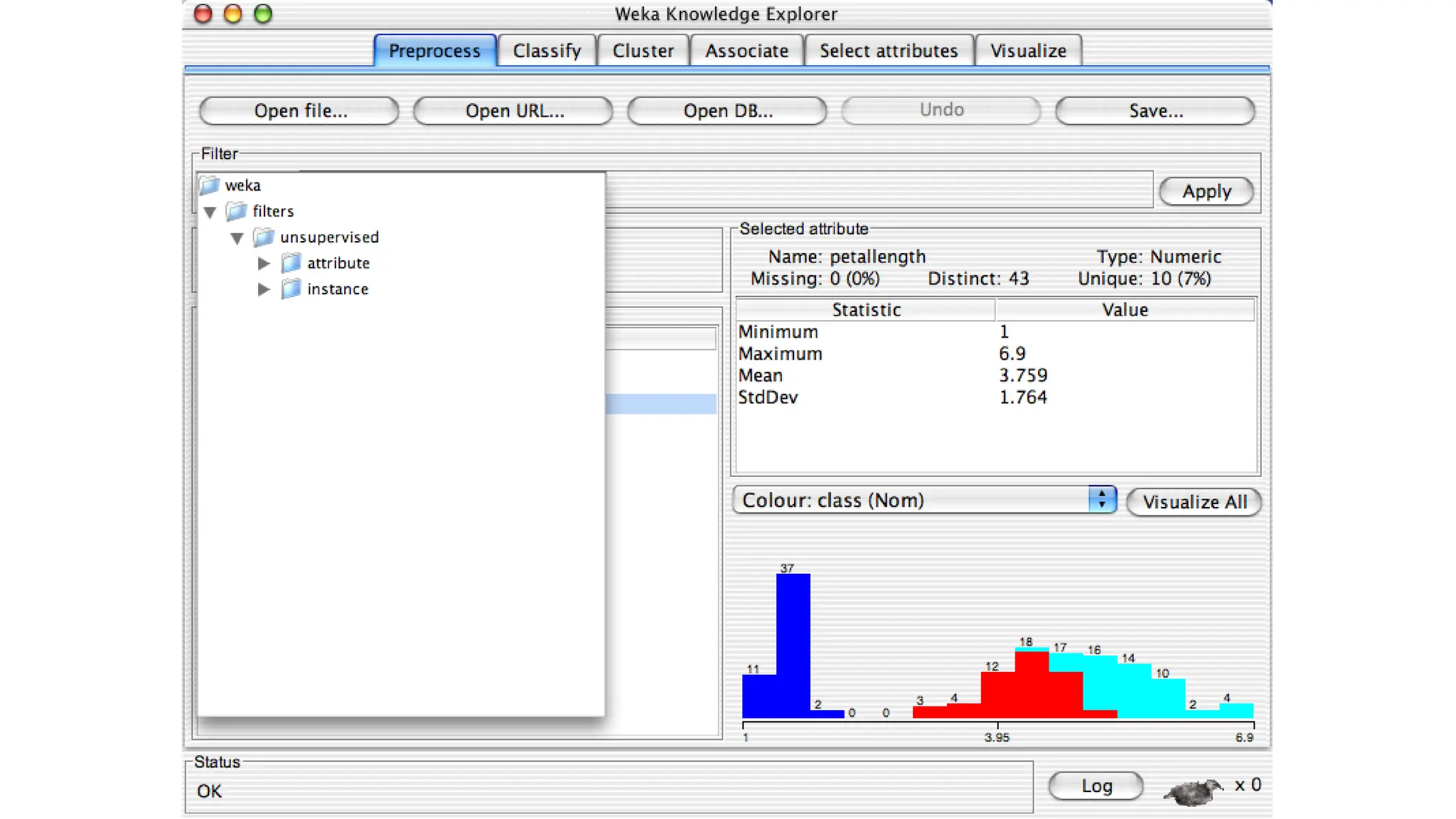Switch to the Select attributes tab
1456x819 pixels.
[x=888, y=51]
